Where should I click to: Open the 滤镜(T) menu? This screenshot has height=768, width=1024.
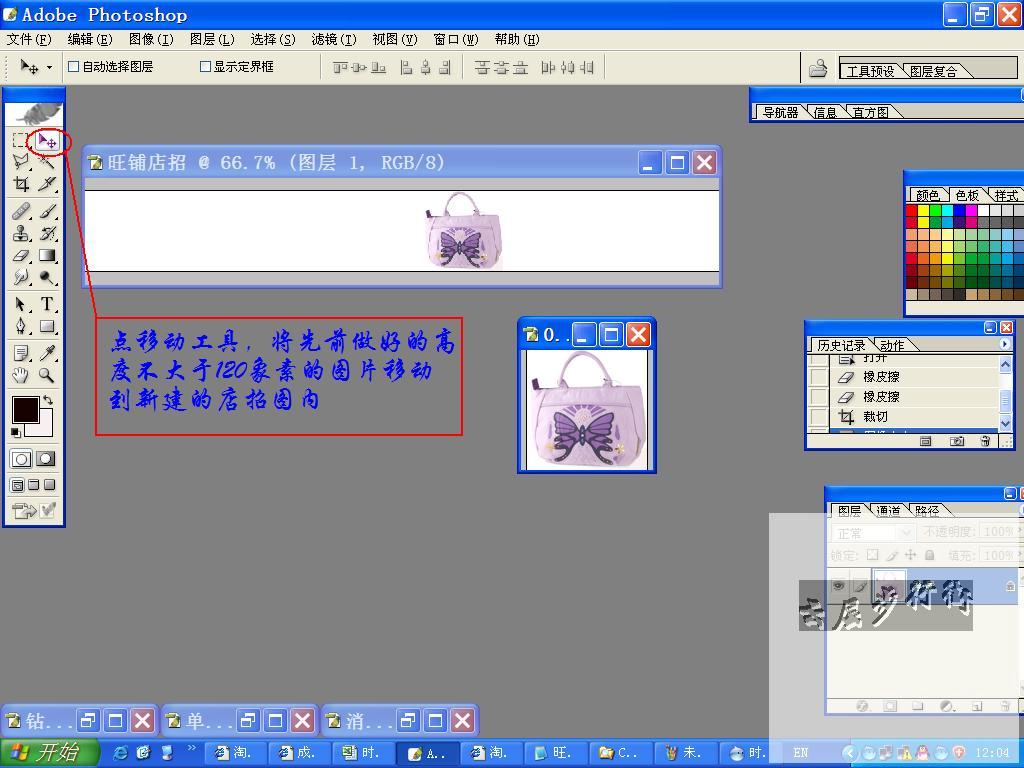[x=334, y=40]
